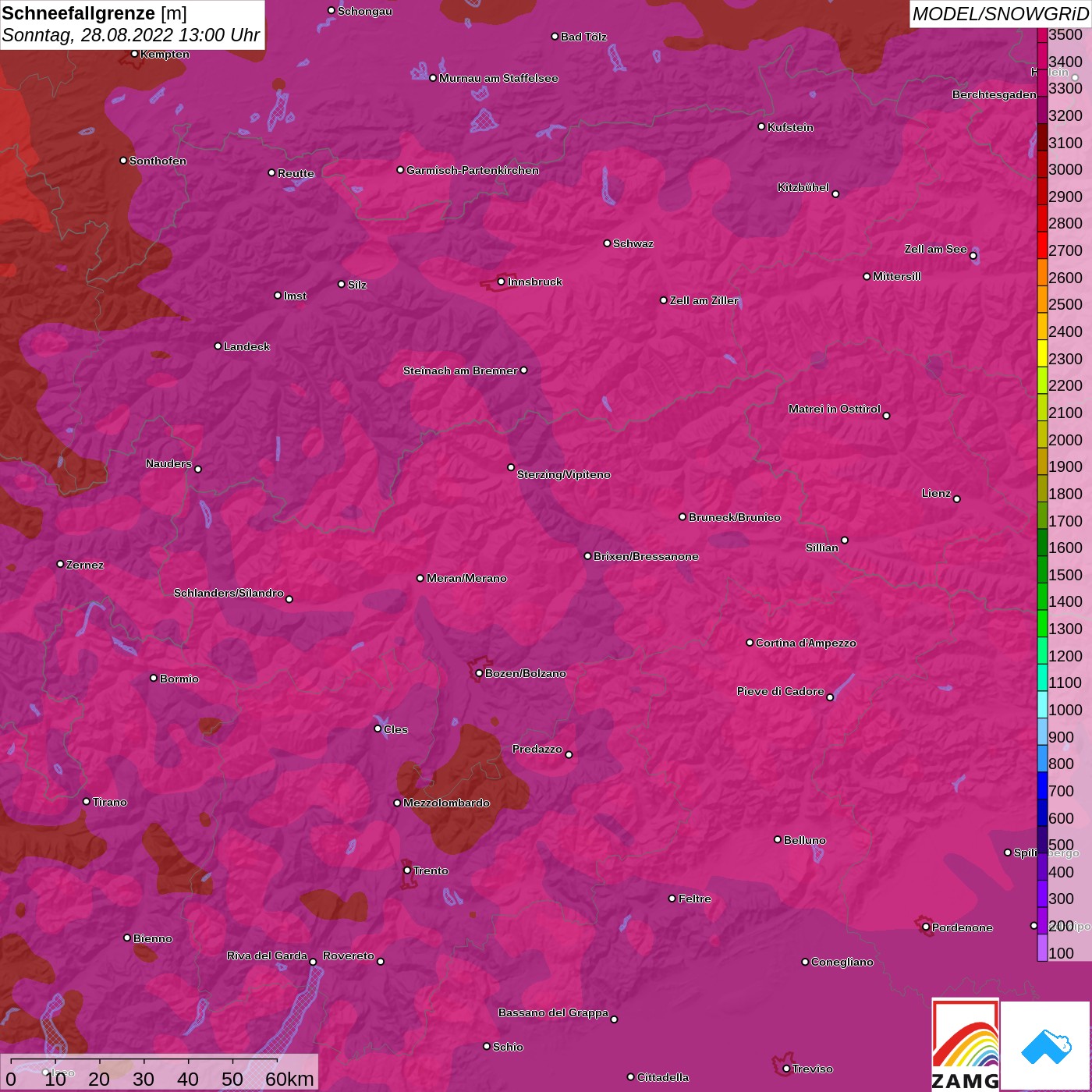Click the Kitzbühel label
The width and height of the screenshot is (1092, 1092).
coord(803,187)
